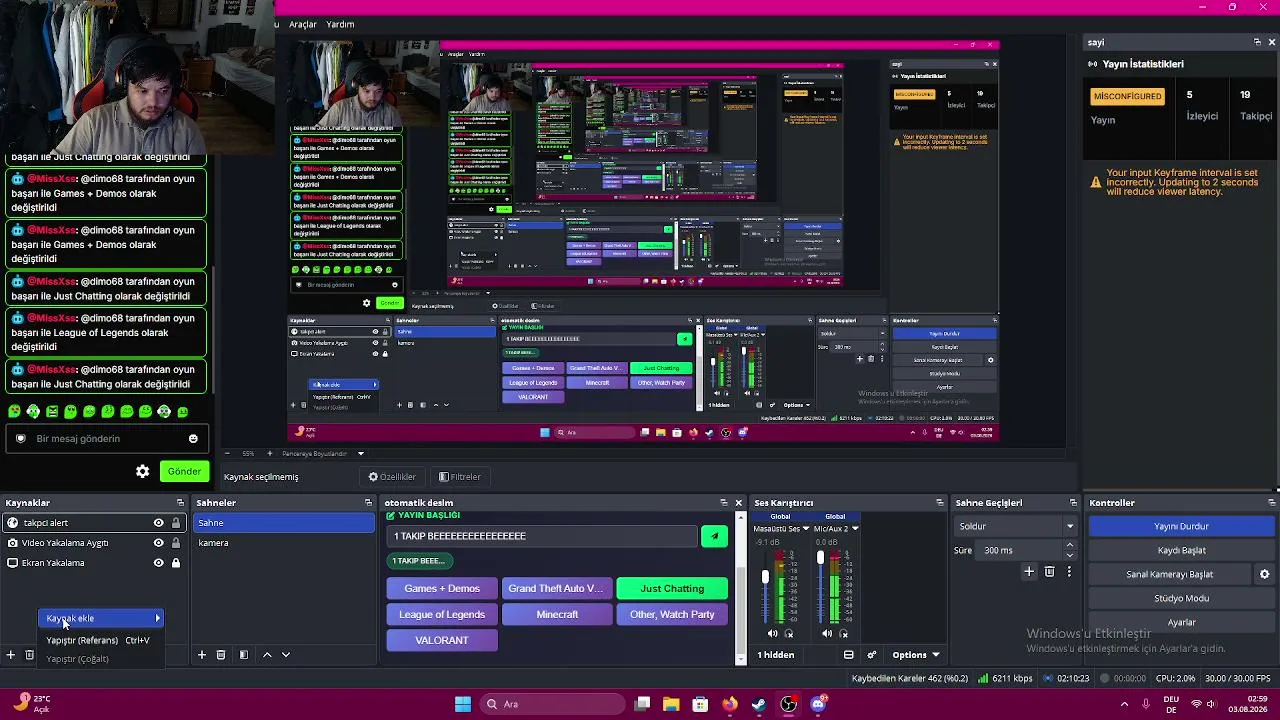Viewport: 1280px width, 720px height.
Task: Add a new source with the plus icon
Action: (x=11, y=655)
